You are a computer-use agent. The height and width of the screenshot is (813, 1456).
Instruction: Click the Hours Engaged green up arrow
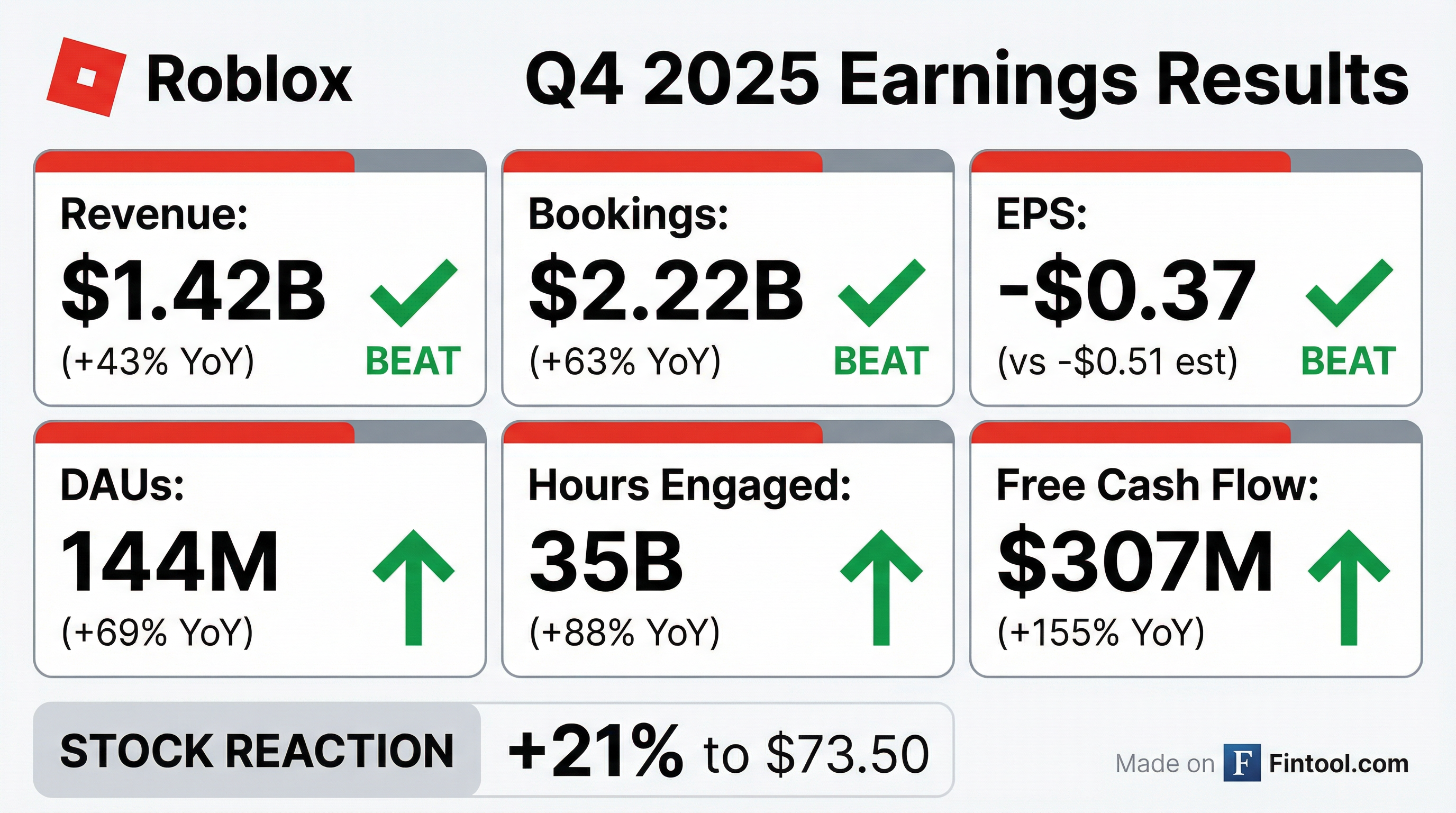881,587
